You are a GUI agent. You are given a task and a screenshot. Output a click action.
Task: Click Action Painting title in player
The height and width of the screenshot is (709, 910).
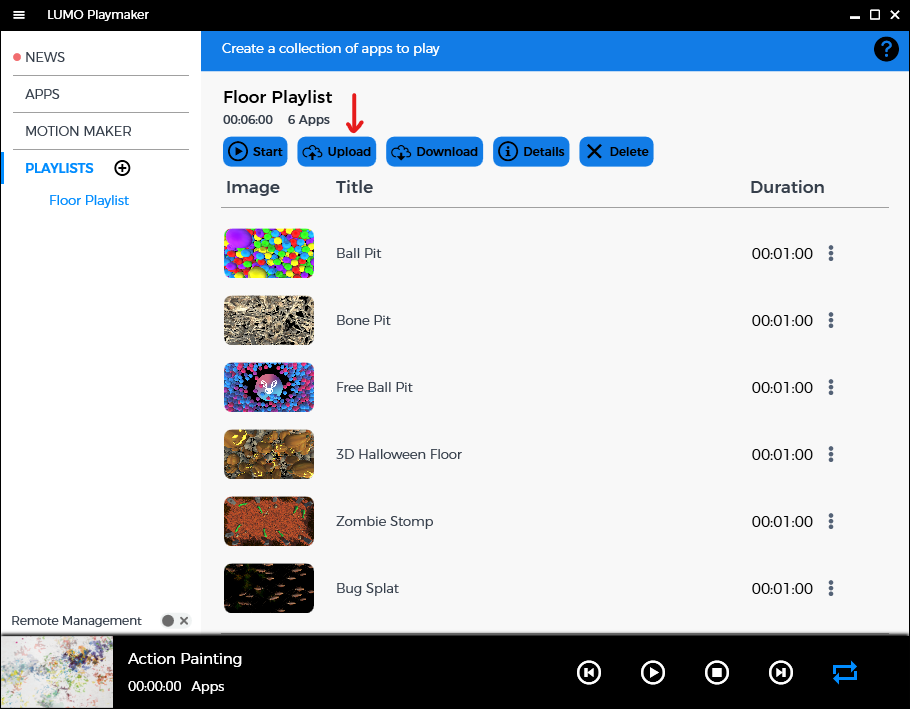[x=185, y=659]
